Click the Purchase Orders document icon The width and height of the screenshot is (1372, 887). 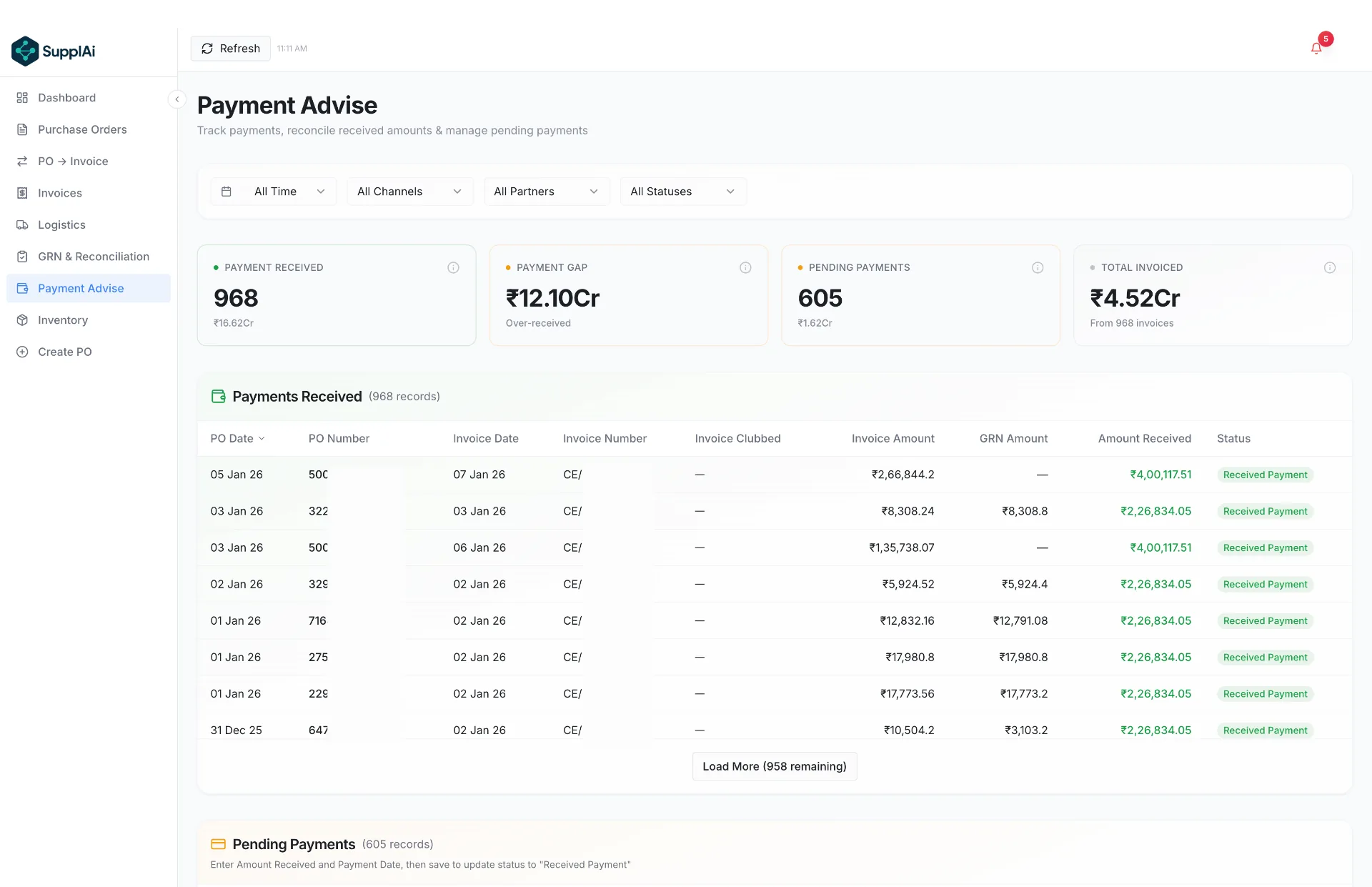pos(22,129)
